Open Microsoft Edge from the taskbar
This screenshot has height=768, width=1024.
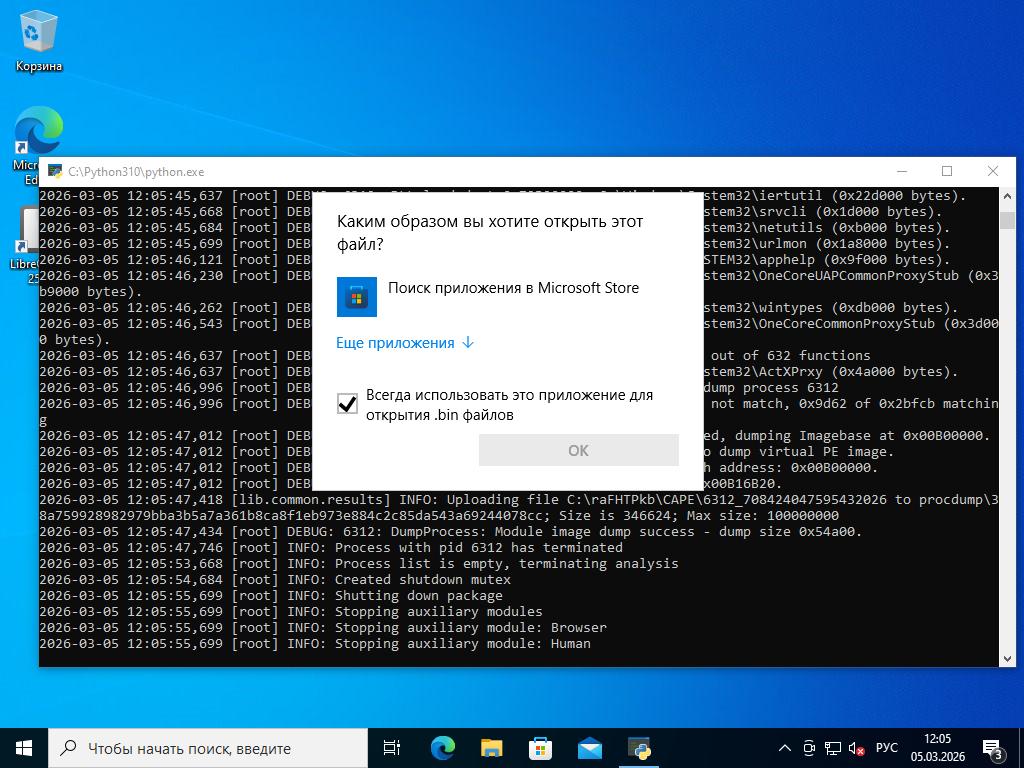pos(442,747)
